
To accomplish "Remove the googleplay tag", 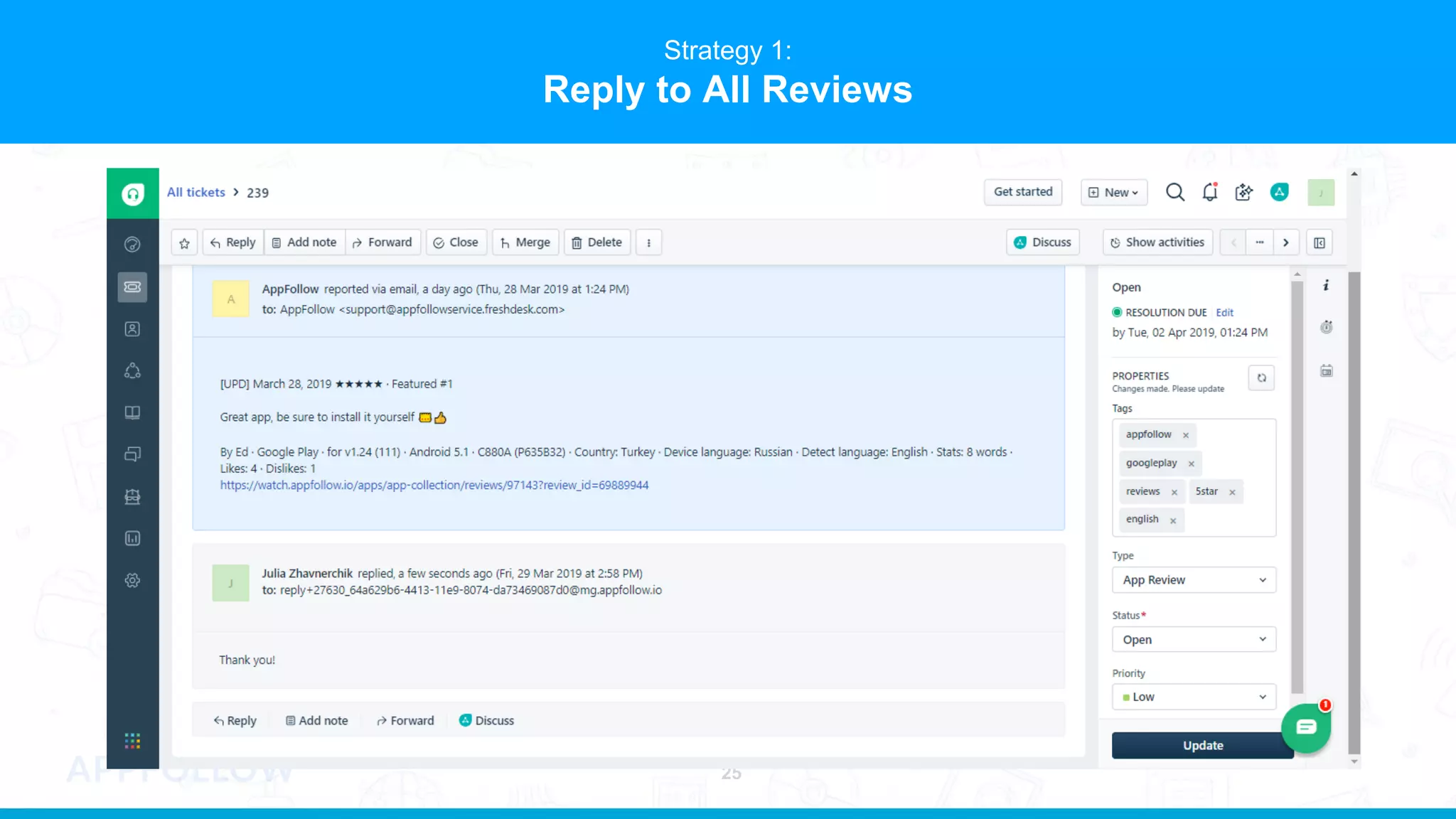I will [x=1192, y=464].
